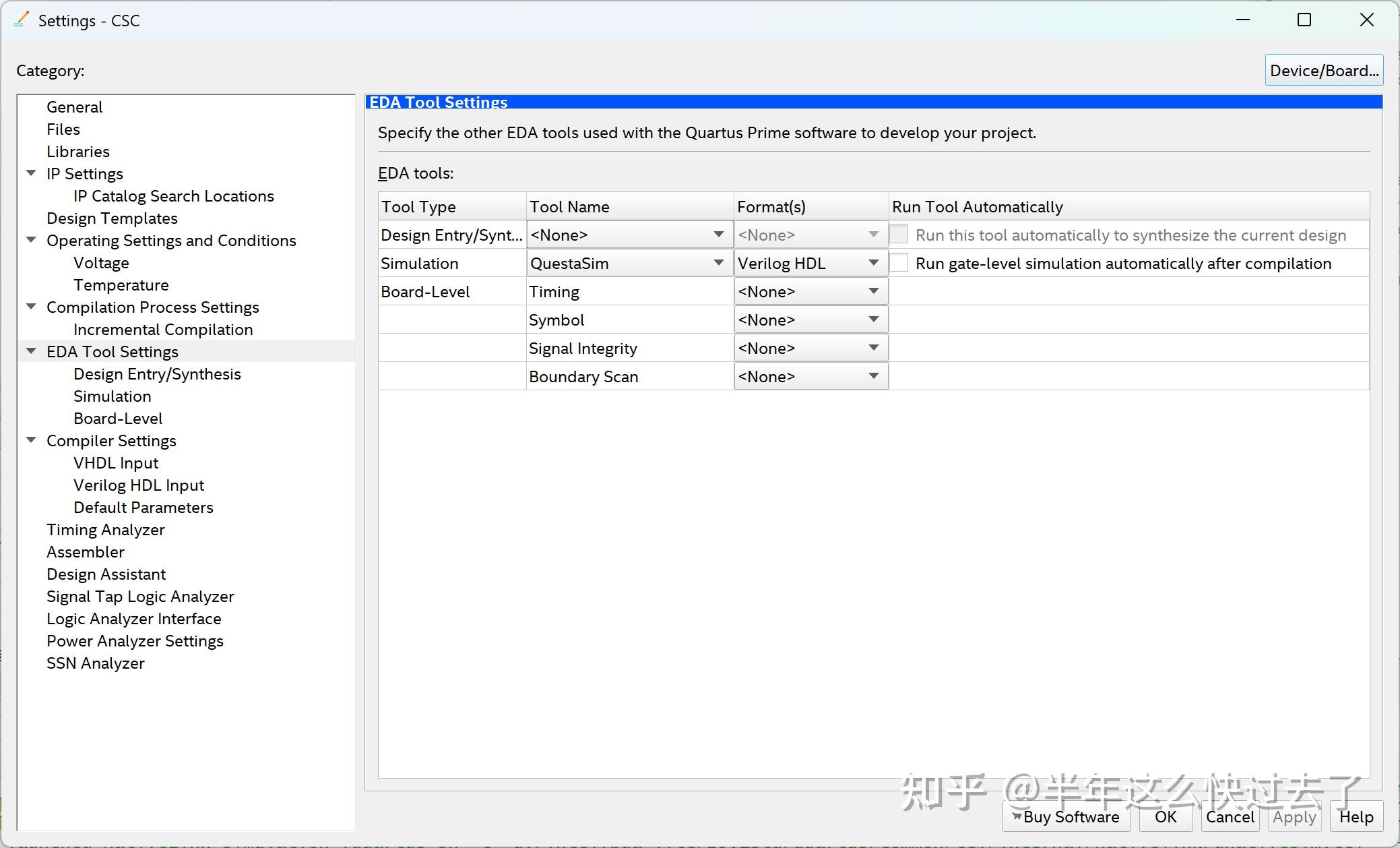The height and width of the screenshot is (848, 1400).
Task: Open the Verilog HDL format dropdown
Action: (x=810, y=263)
